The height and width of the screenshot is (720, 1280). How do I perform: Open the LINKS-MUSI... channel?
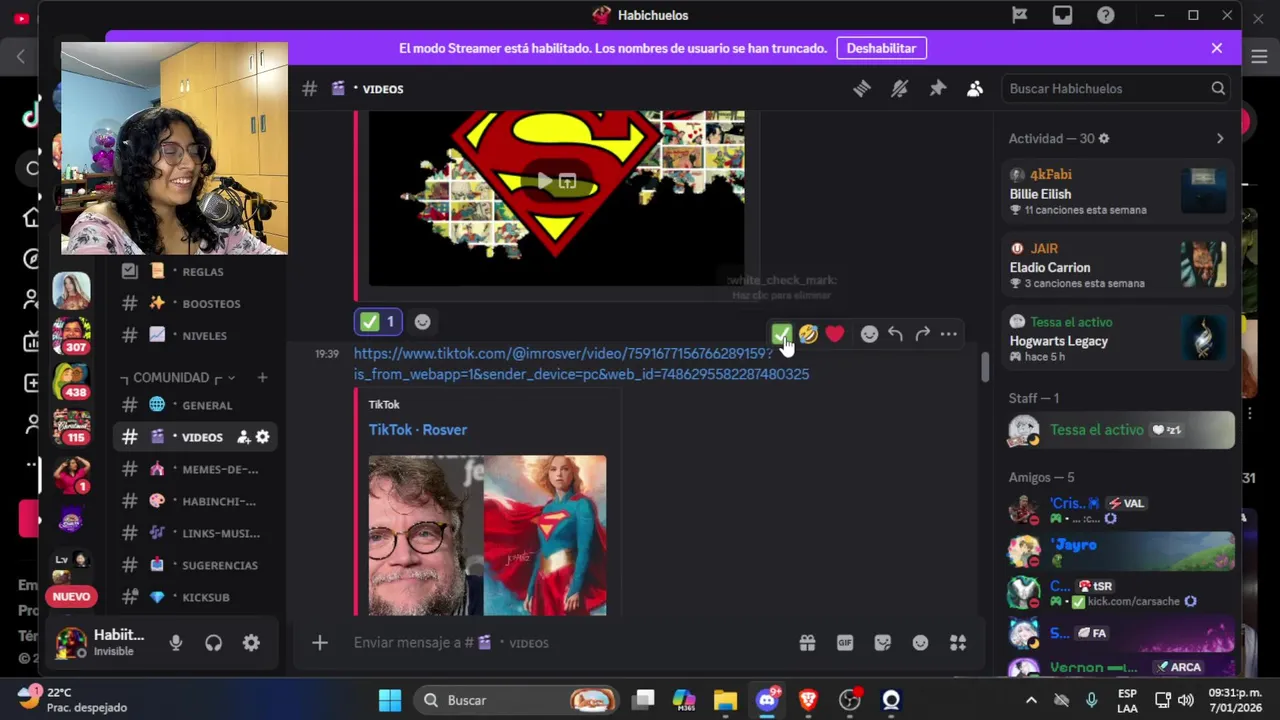click(197, 533)
